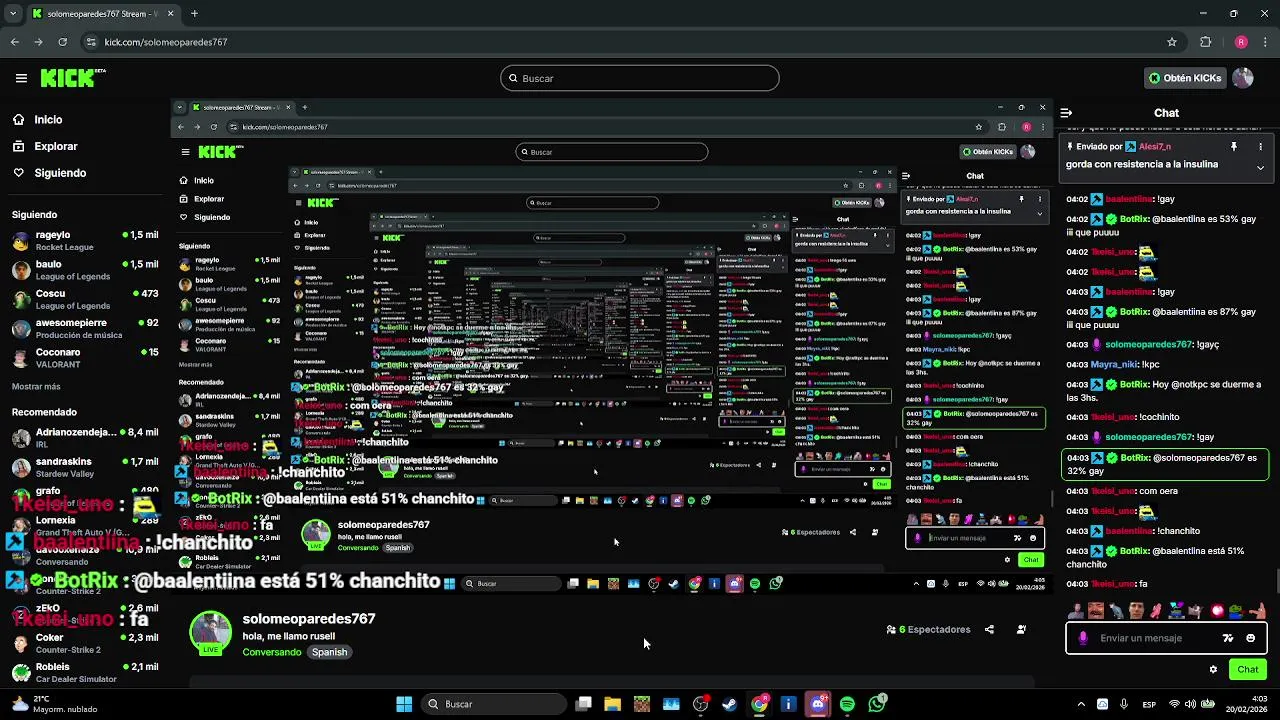Open the Siguiendo section in sidebar
The image size is (1280, 720).
coord(60,173)
